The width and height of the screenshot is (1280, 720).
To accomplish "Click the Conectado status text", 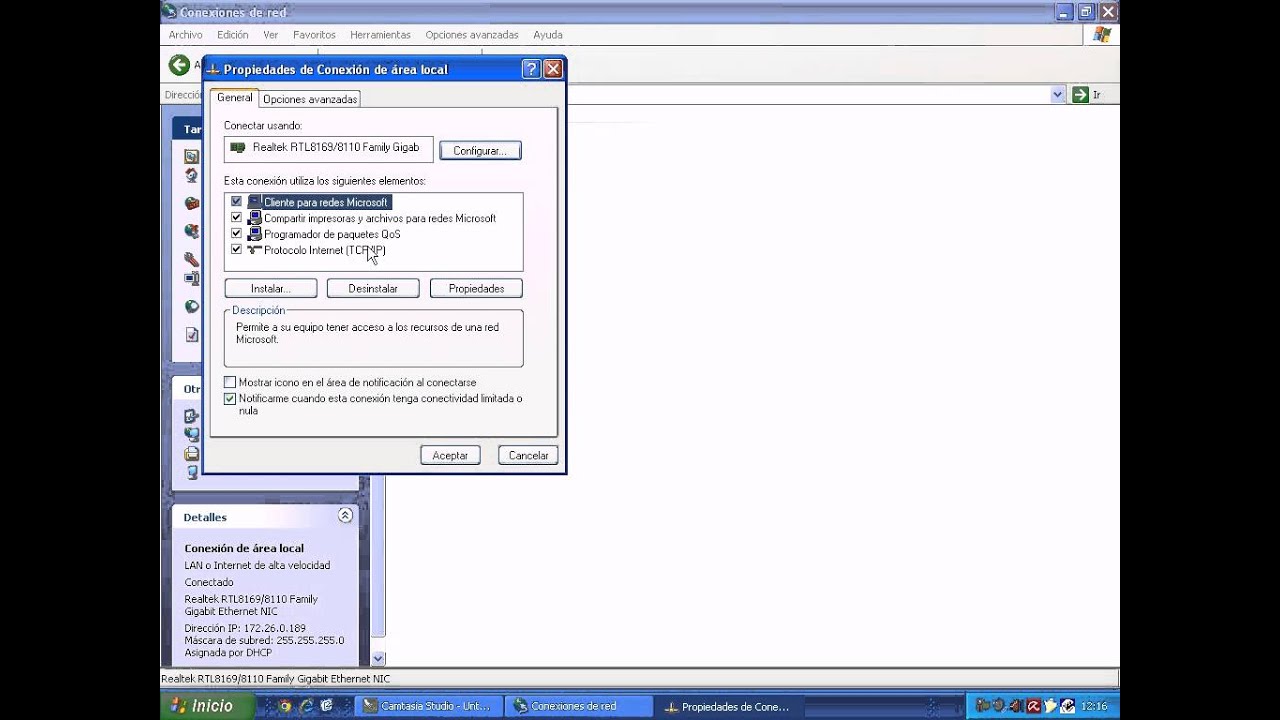I will (x=209, y=582).
